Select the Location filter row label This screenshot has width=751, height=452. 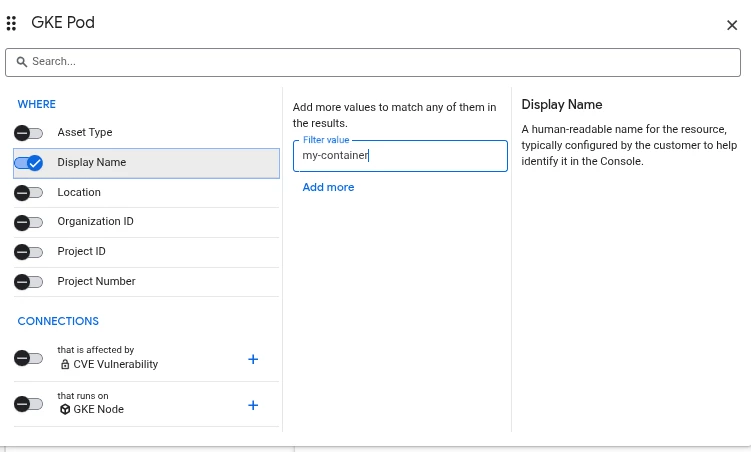[79, 192]
